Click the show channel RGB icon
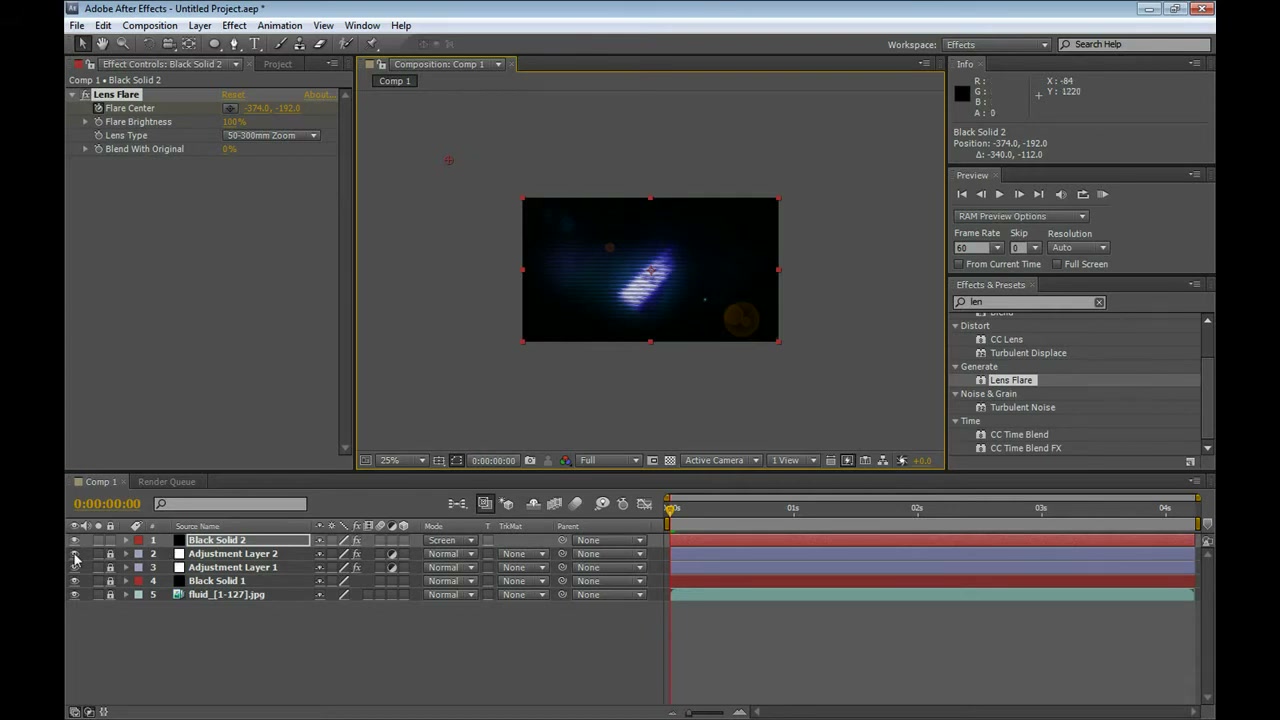 pos(566,461)
